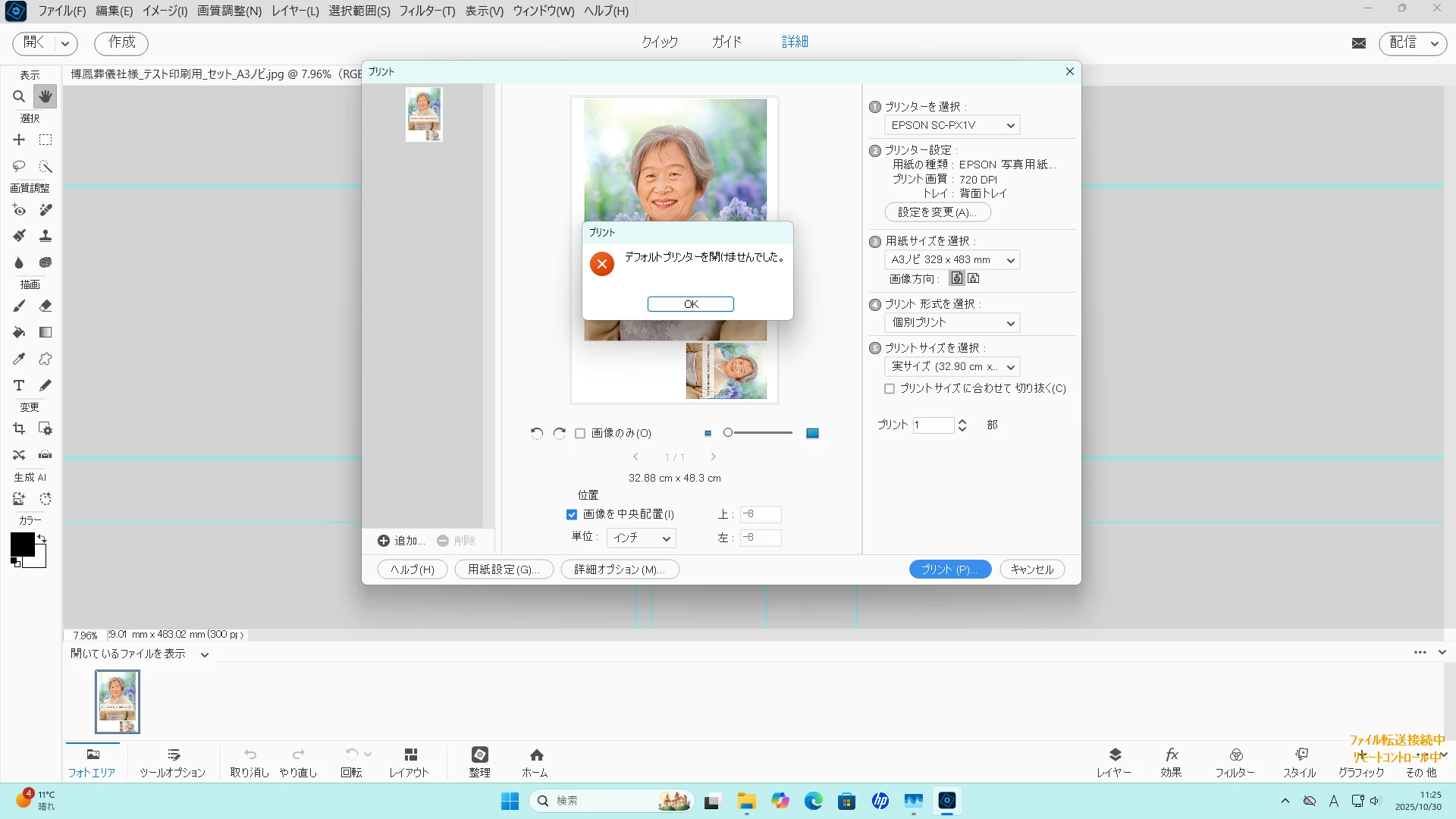Select the Hand tool

[45, 96]
